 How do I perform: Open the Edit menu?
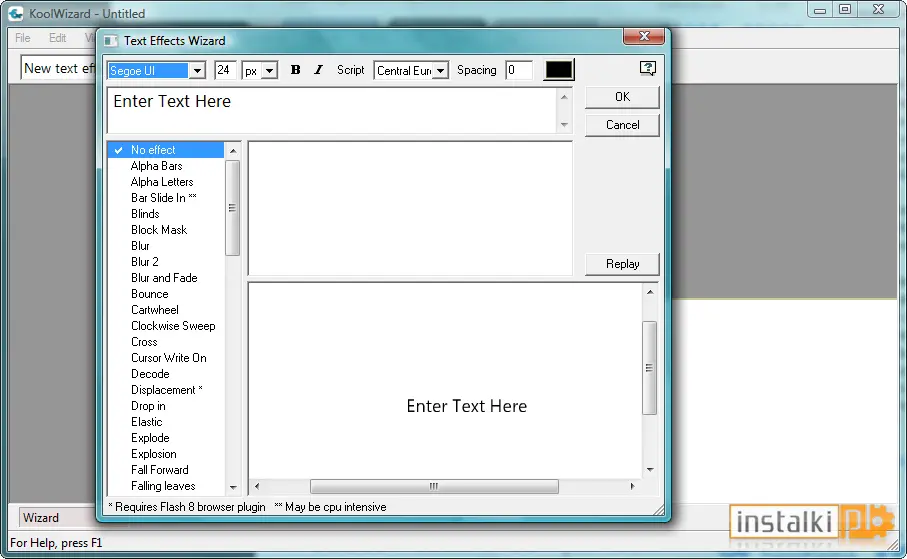point(57,38)
